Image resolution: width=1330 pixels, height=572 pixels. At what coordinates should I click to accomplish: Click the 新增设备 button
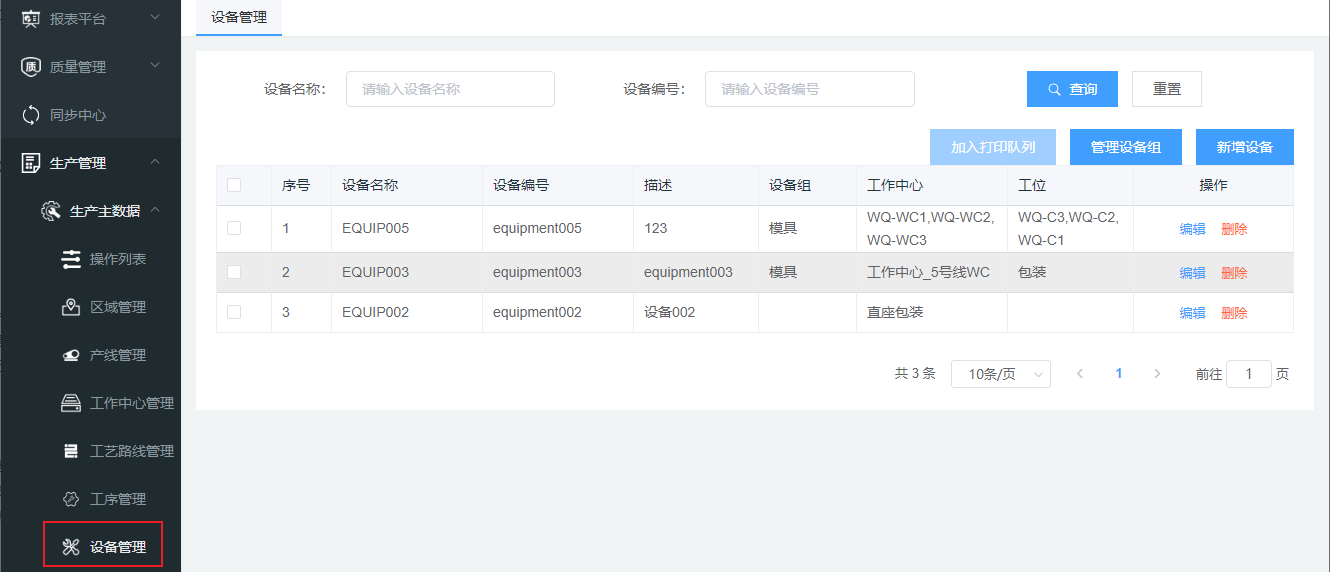coord(1244,147)
